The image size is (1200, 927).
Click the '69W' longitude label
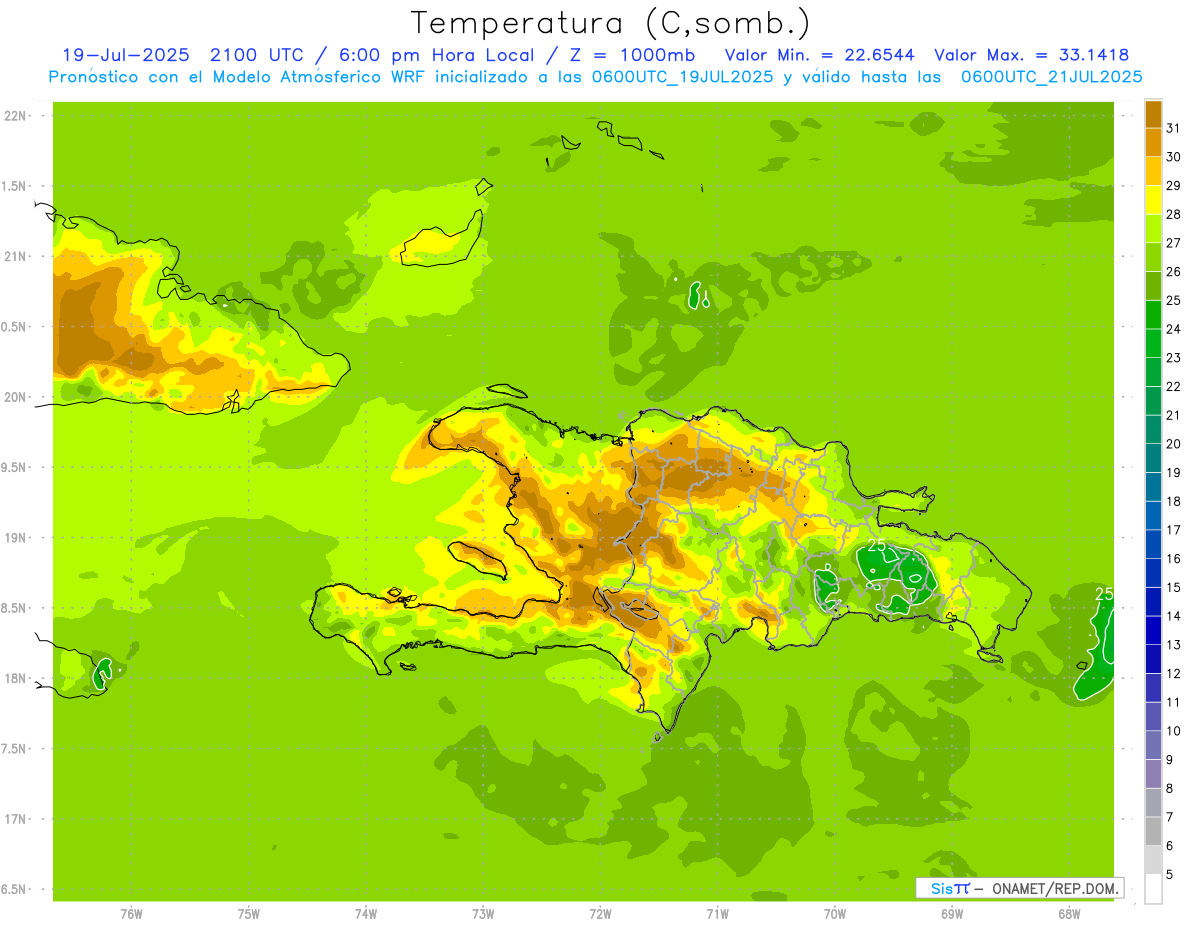click(952, 914)
